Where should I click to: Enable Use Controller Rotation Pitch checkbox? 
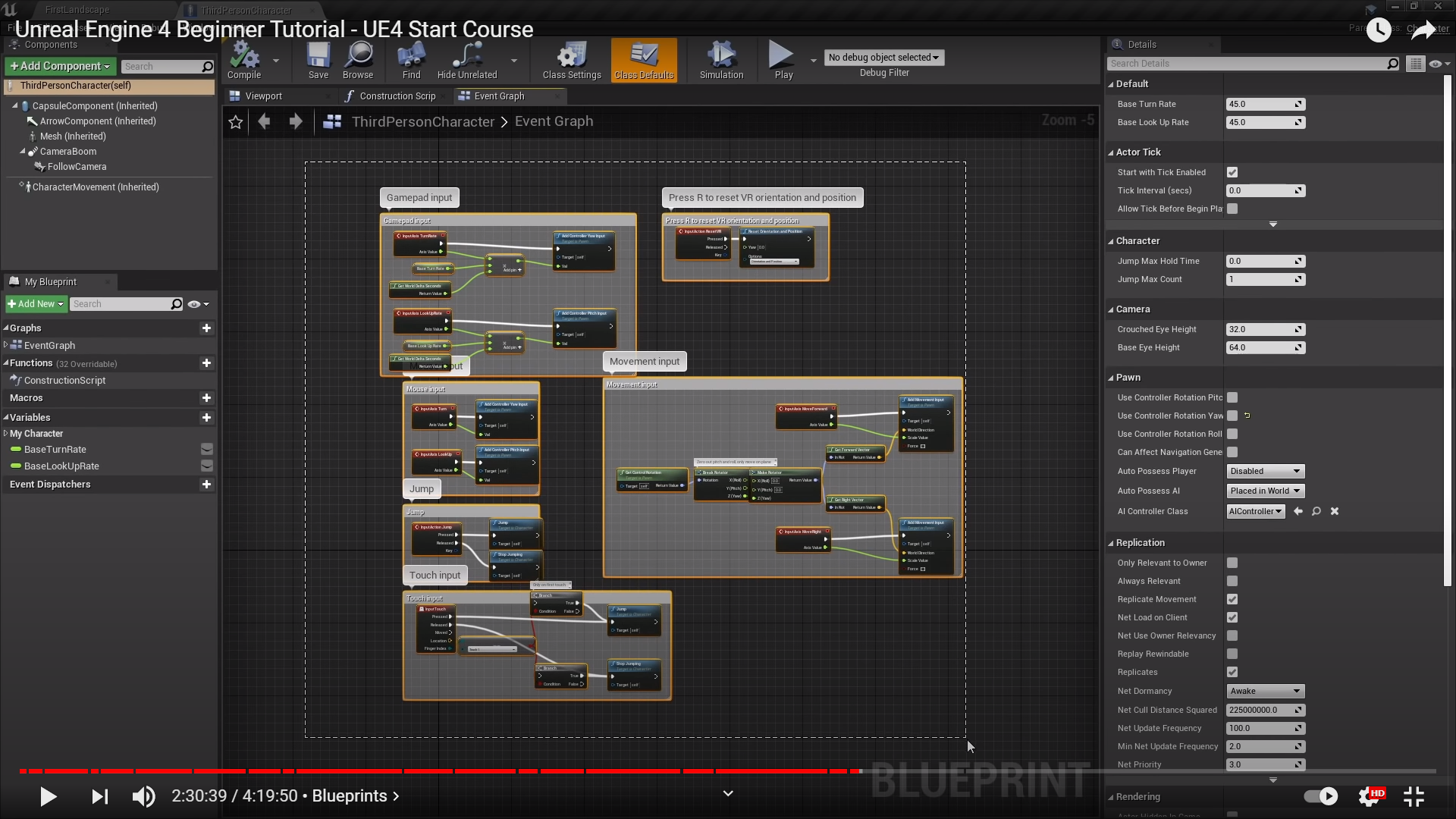coord(1232,398)
